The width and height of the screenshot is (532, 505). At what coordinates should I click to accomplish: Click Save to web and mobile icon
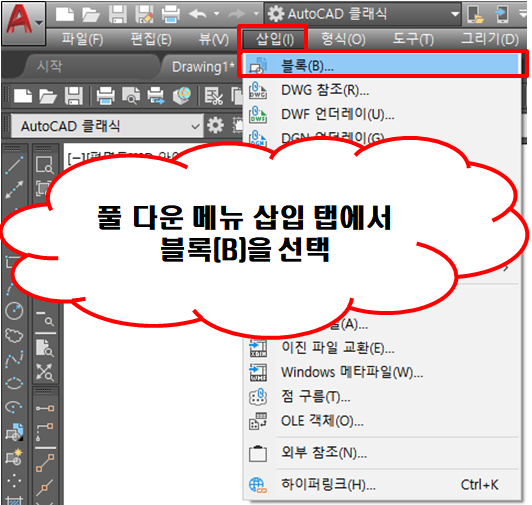tap(501, 15)
